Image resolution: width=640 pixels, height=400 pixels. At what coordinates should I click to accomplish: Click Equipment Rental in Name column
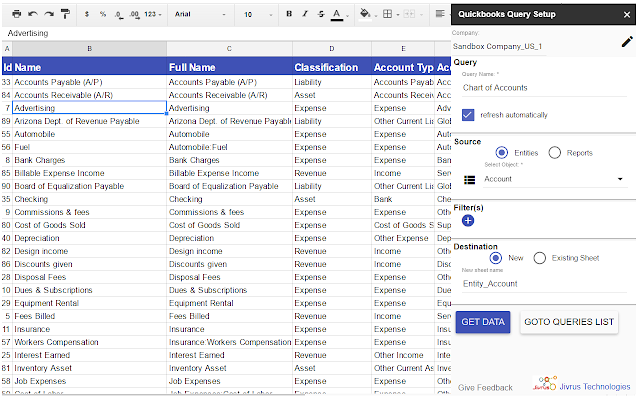click(x=89, y=304)
